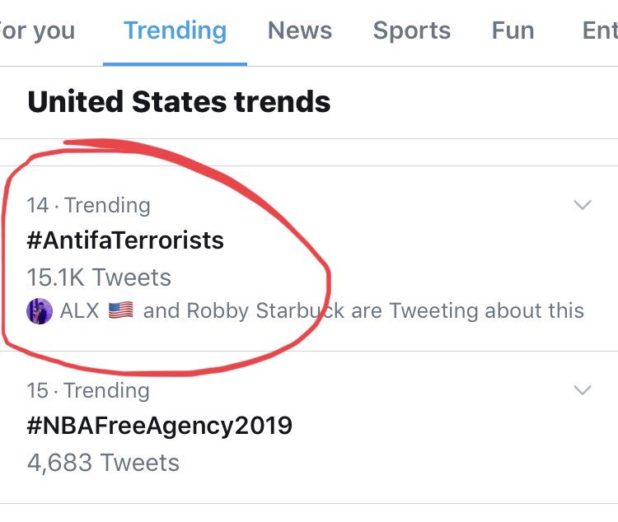
Task: Click the United States trends heading
Action: coord(178,102)
